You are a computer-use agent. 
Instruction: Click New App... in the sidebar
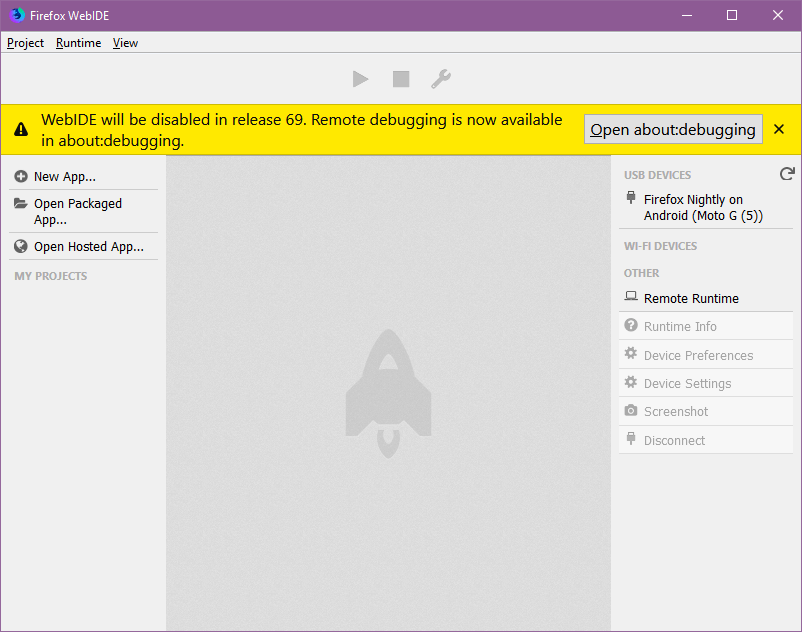64,177
